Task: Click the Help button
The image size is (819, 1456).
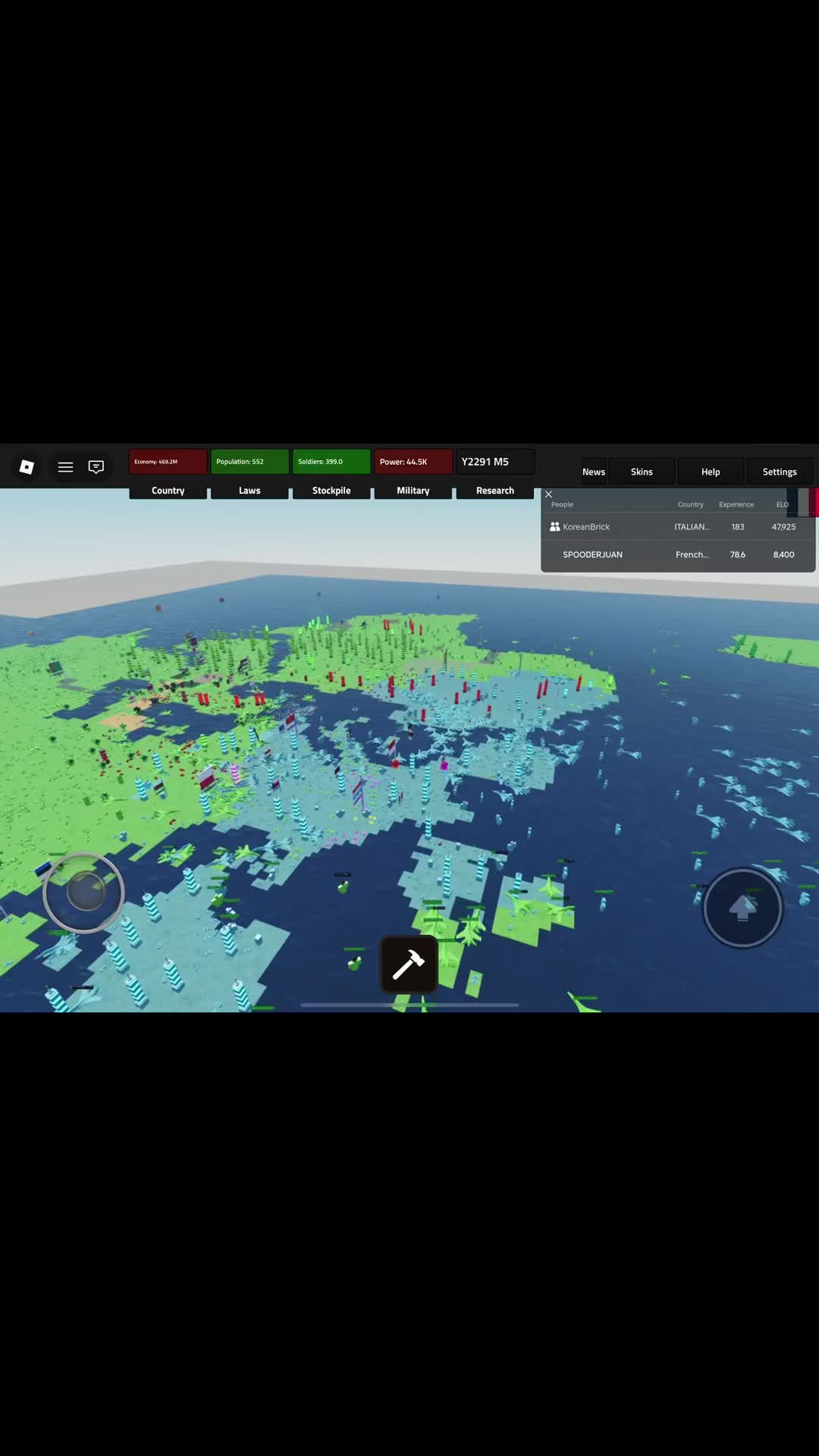Action: click(x=711, y=472)
